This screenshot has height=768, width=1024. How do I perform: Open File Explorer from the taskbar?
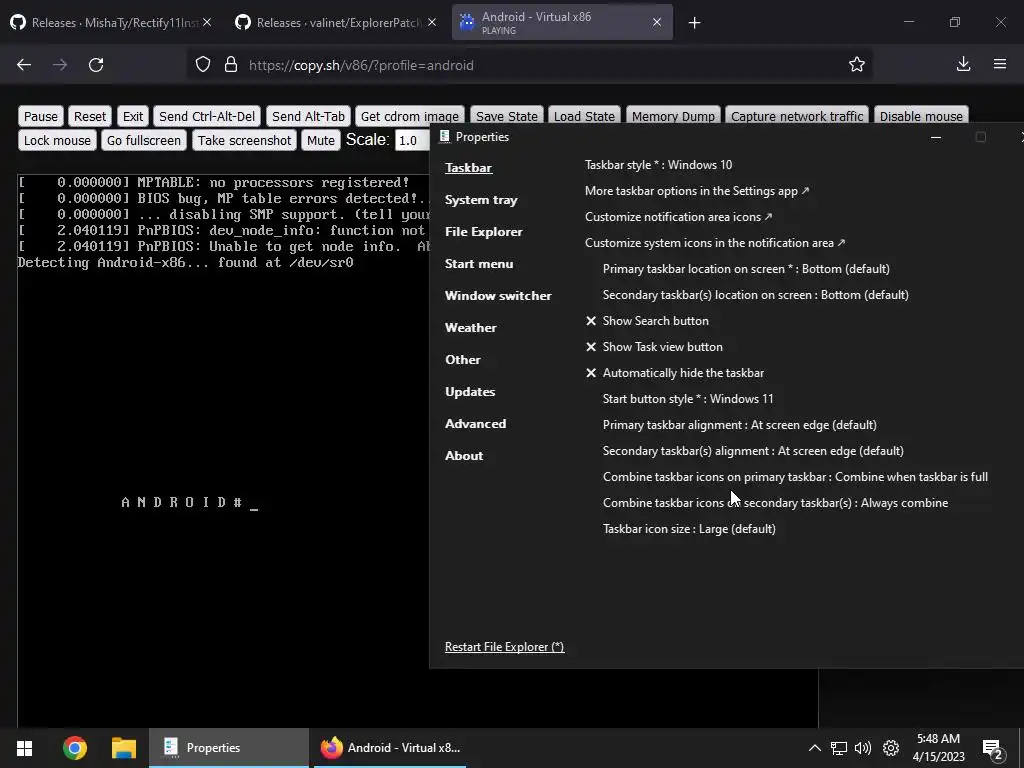coord(123,748)
